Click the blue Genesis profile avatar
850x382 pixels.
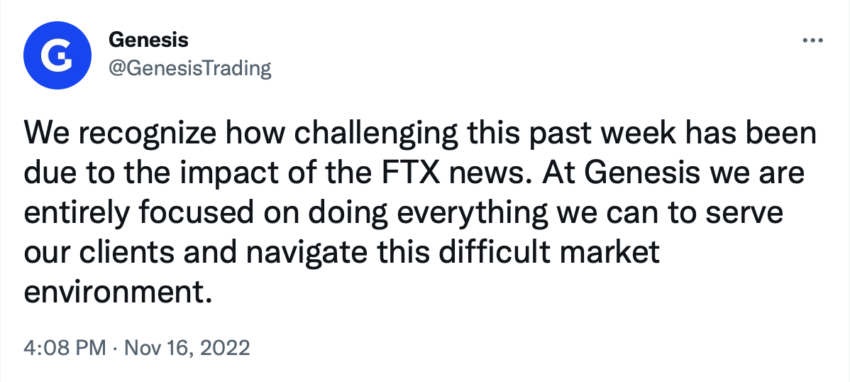coord(56,56)
